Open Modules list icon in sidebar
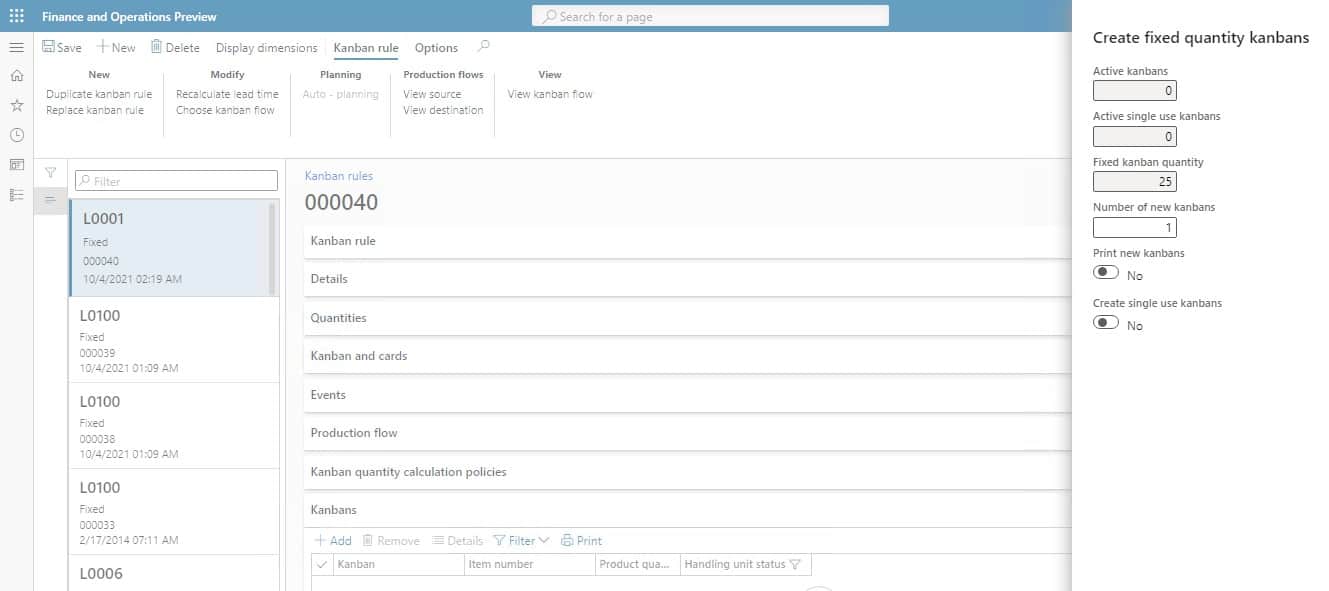This screenshot has width=1329, height=591. (x=16, y=195)
